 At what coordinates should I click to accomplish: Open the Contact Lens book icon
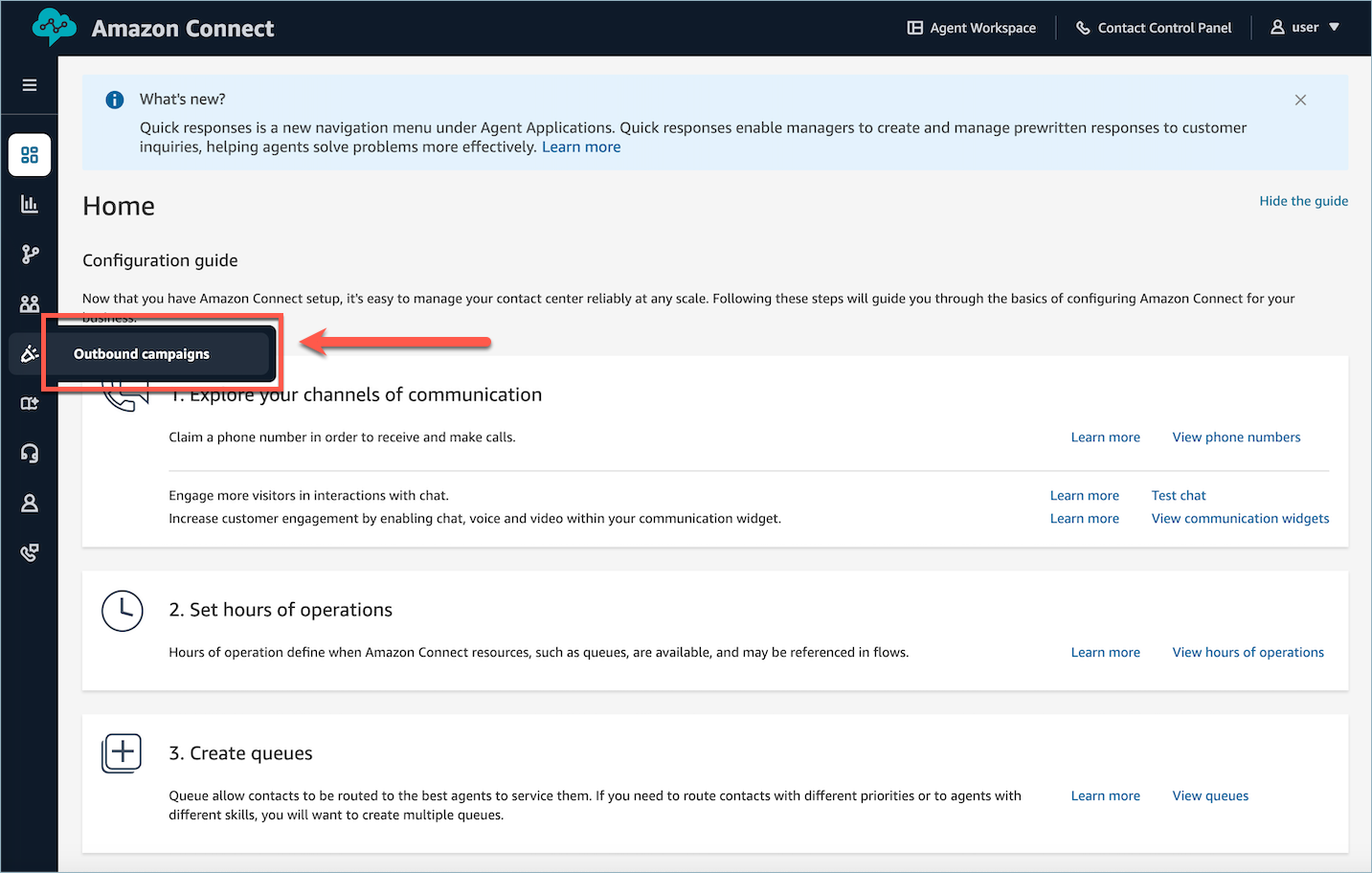[30, 403]
